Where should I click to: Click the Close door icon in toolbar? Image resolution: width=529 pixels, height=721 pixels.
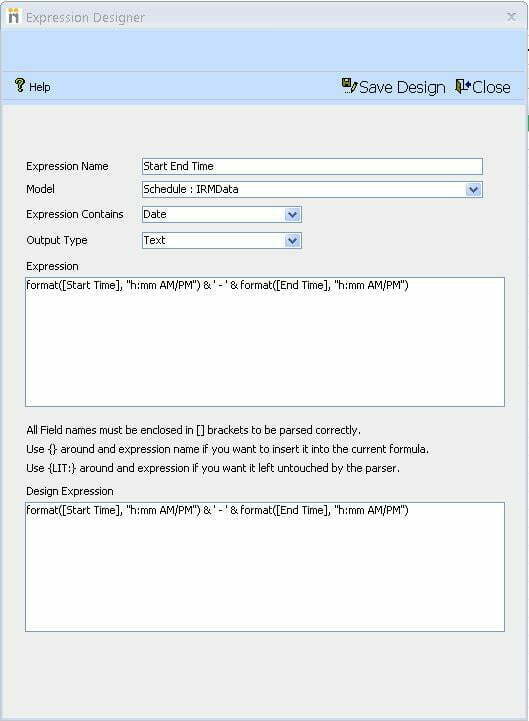(x=463, y=86)
